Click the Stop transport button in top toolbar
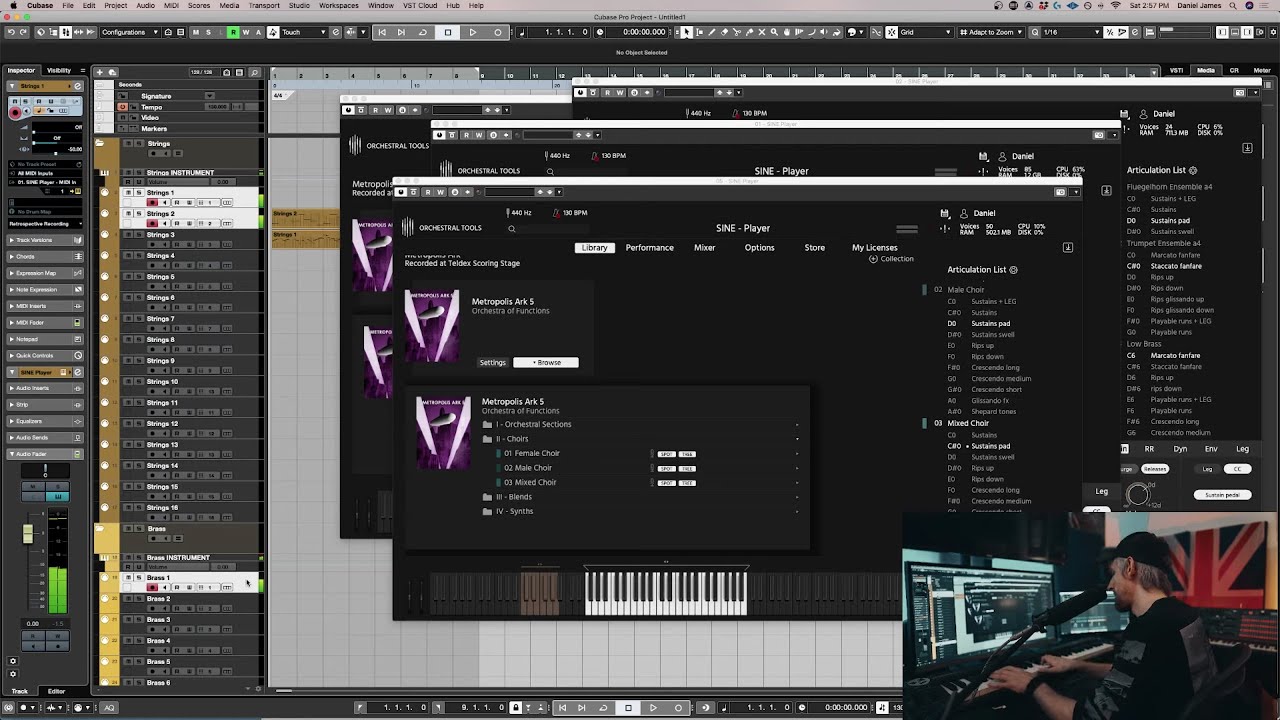 (x=448, y=32)
